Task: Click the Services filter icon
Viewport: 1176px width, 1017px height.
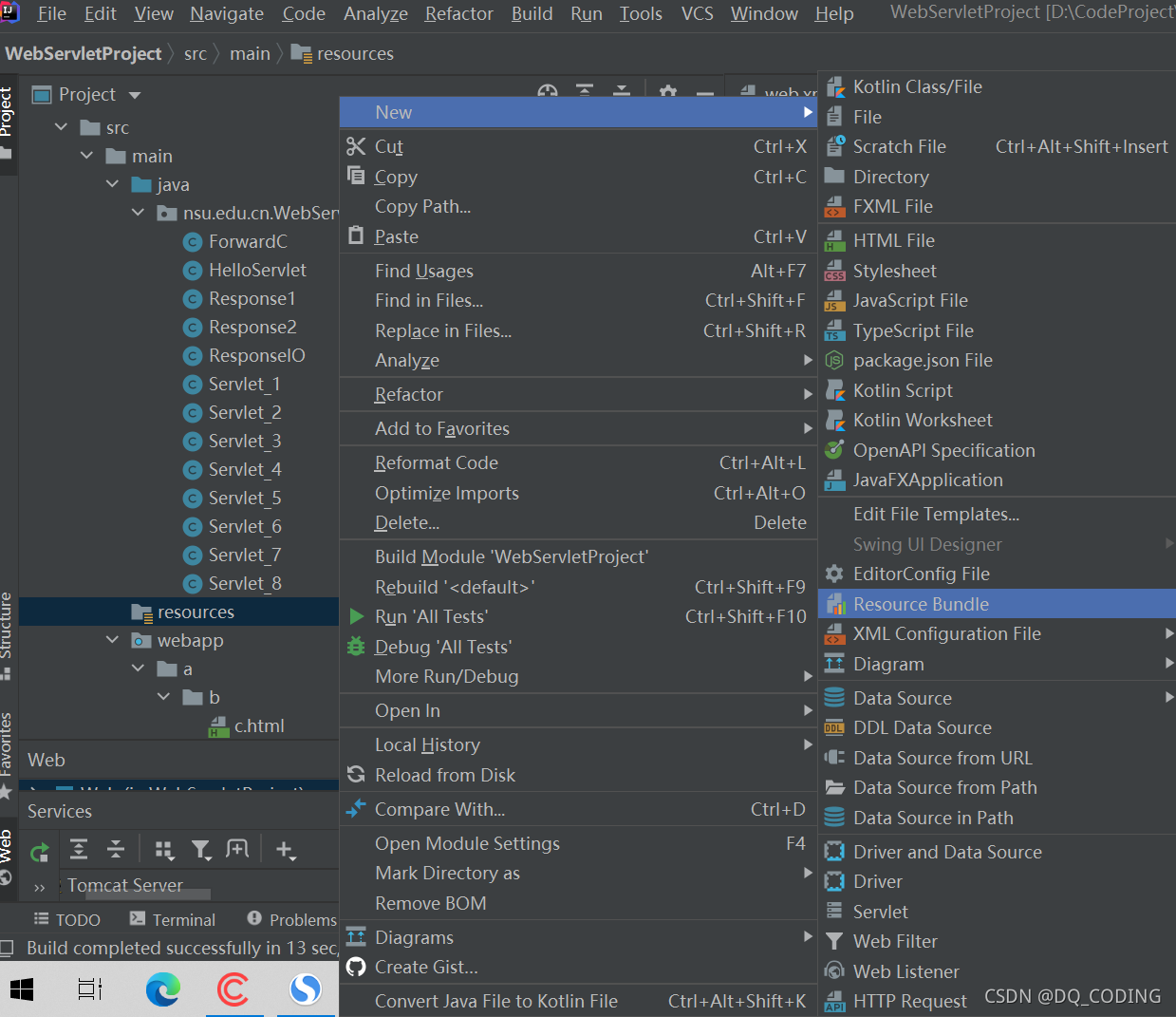Action: pos(201,850)
